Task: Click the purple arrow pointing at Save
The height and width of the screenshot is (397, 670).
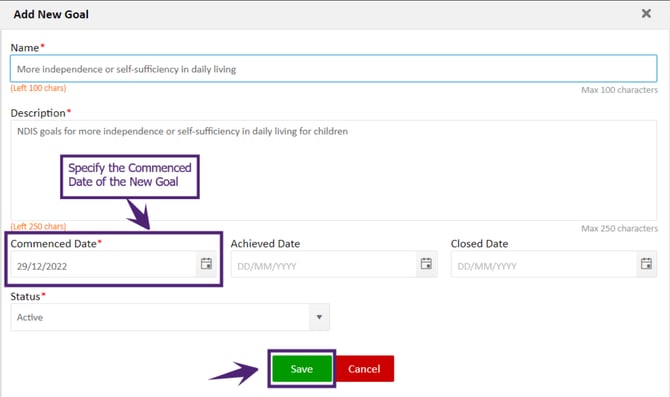Action: coord(233,372)
